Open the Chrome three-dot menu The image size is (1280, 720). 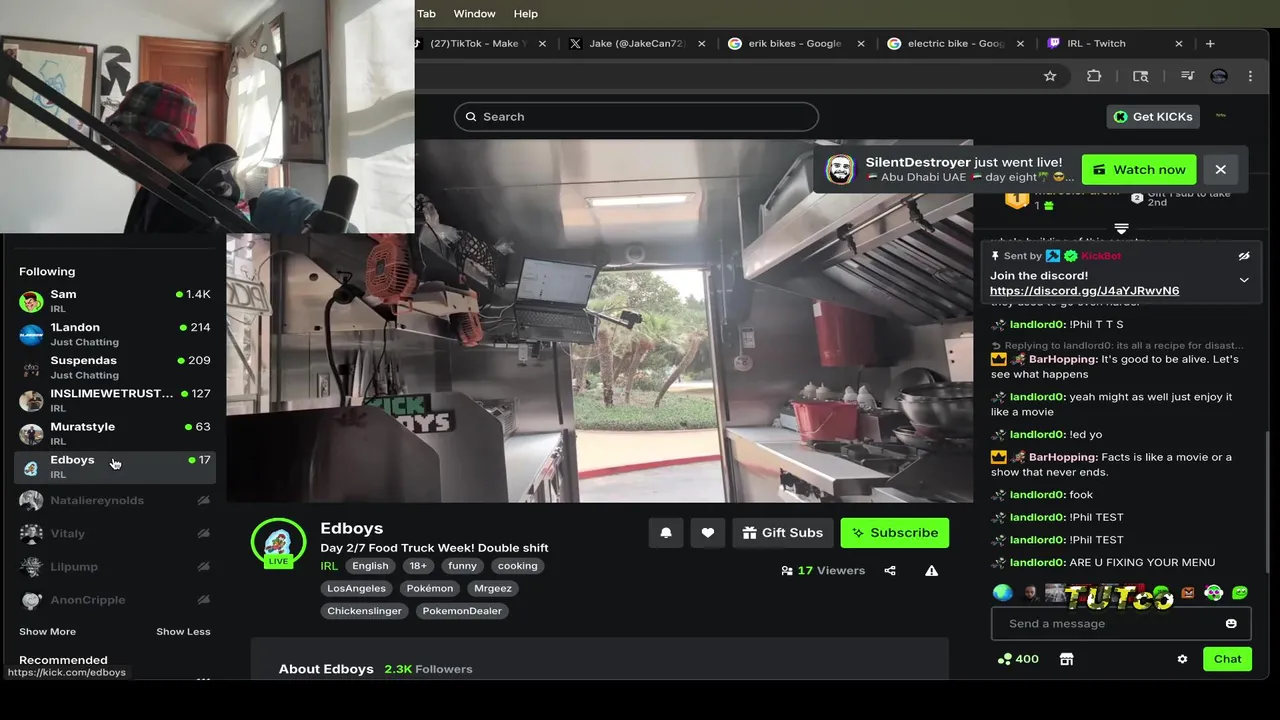[x=1250, y=76]
